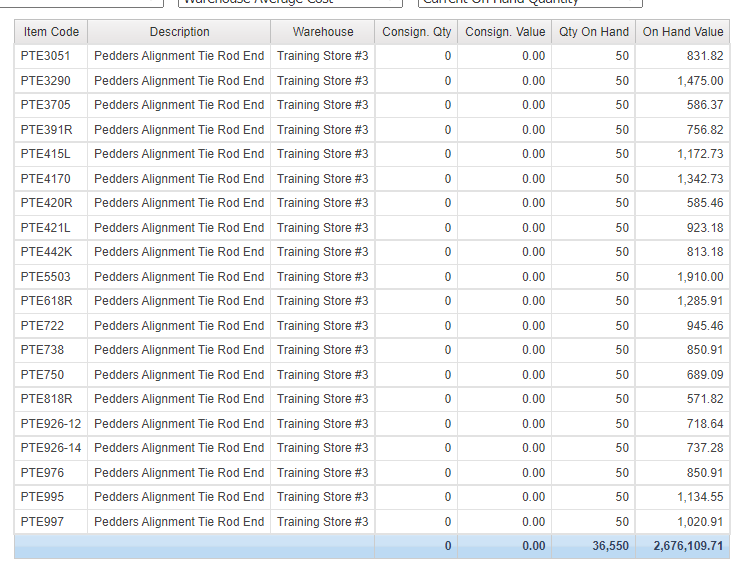The image size is (748, 575).
Task: Click the 850.91 value in PTE738 row
Action: 705,350
